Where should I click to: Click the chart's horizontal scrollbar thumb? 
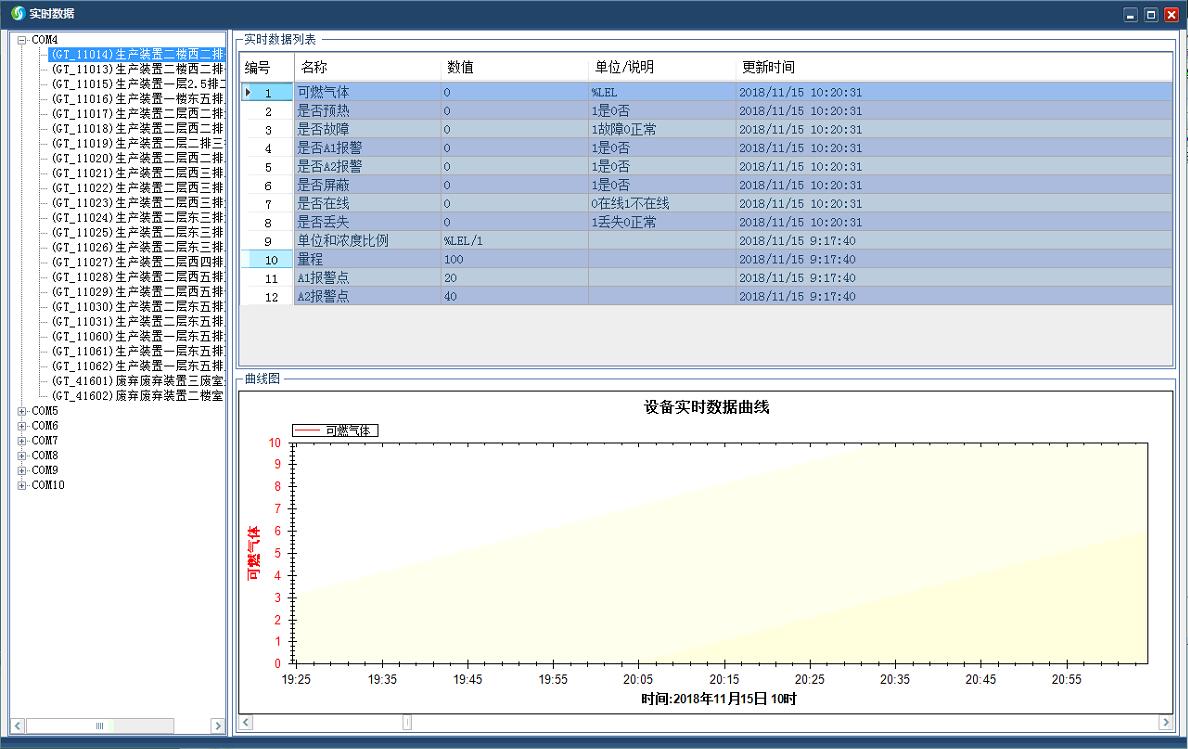pyautogui.click(x=407, y=722)
